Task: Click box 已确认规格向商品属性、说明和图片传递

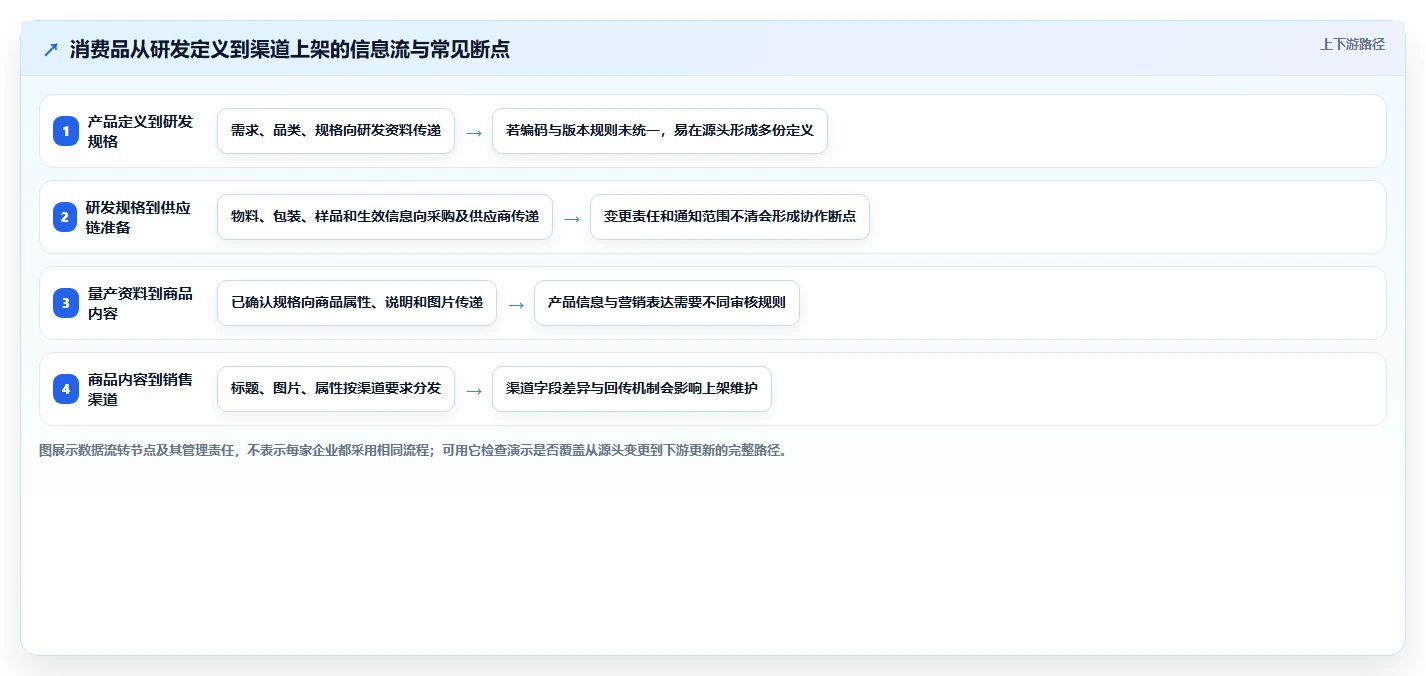Action: (357, 303)
